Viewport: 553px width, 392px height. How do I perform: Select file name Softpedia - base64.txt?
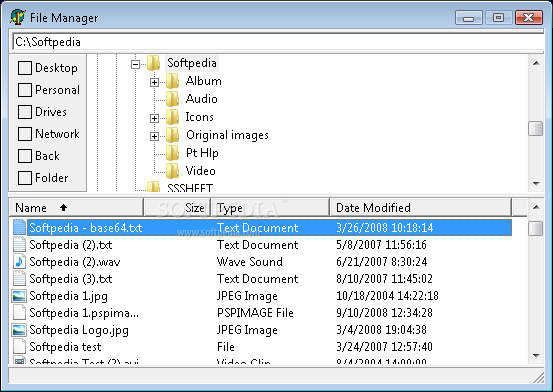[x=86, y=228]
